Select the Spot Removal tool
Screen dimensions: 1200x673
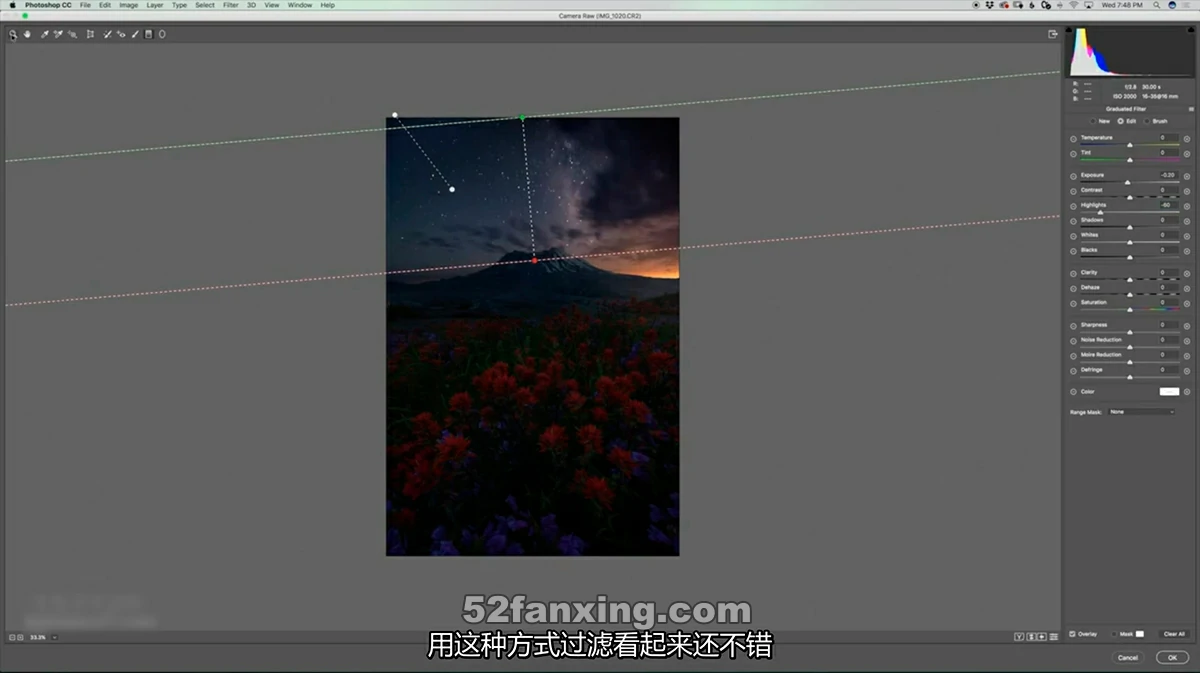108,34
